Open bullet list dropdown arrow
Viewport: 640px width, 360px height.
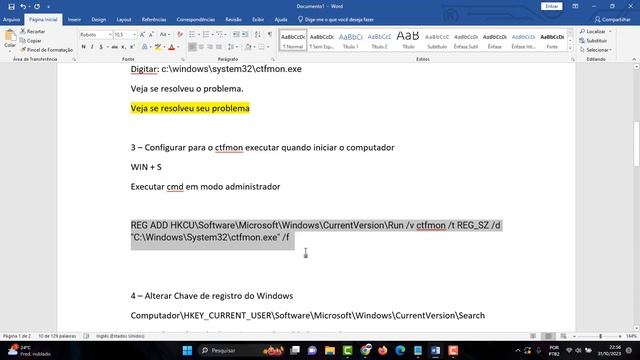click(198, 35)
